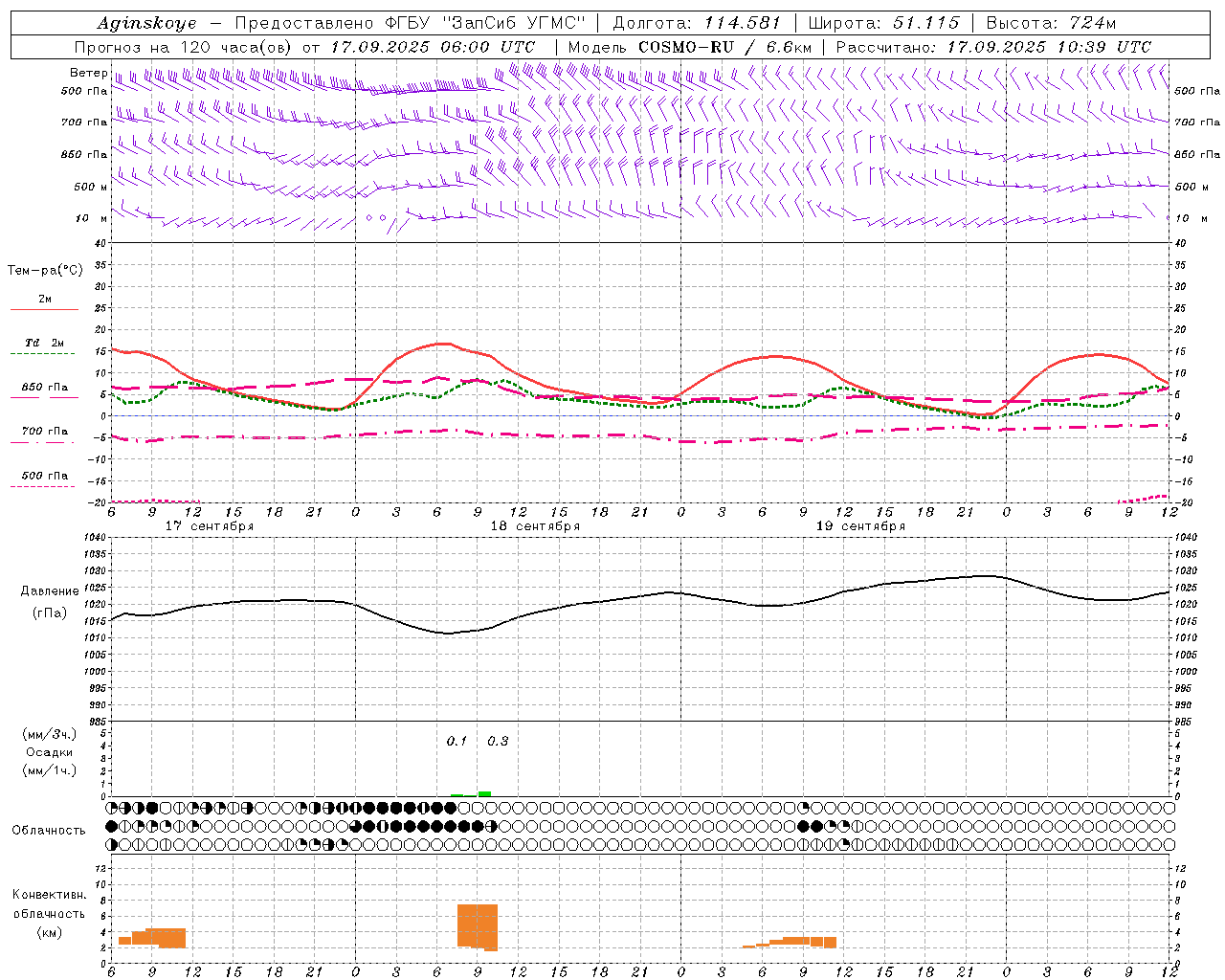
Task: Click the Давление panel label
Action: [50, 592]
